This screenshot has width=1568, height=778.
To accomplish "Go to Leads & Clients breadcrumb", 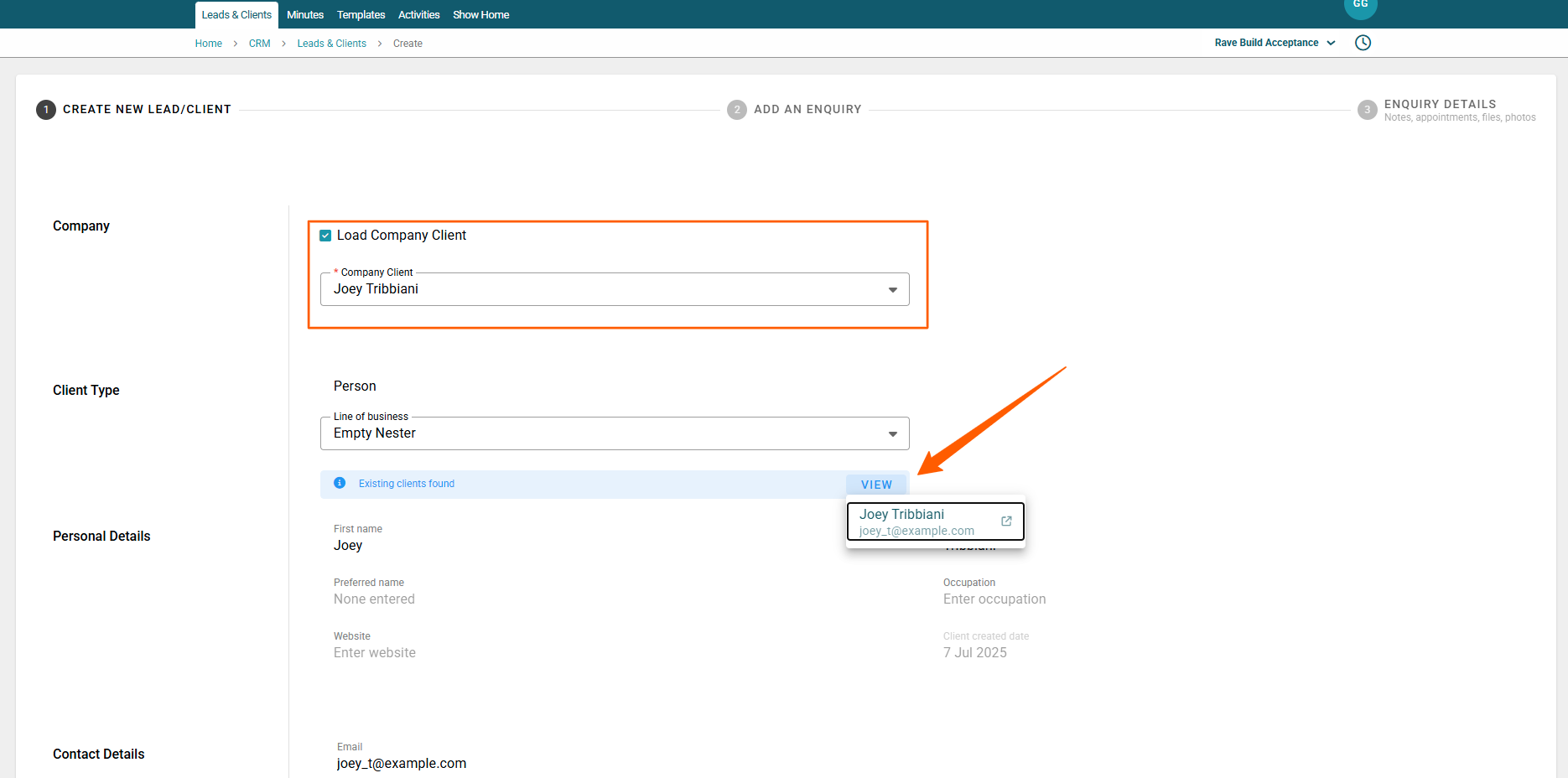I will (331, 44).
